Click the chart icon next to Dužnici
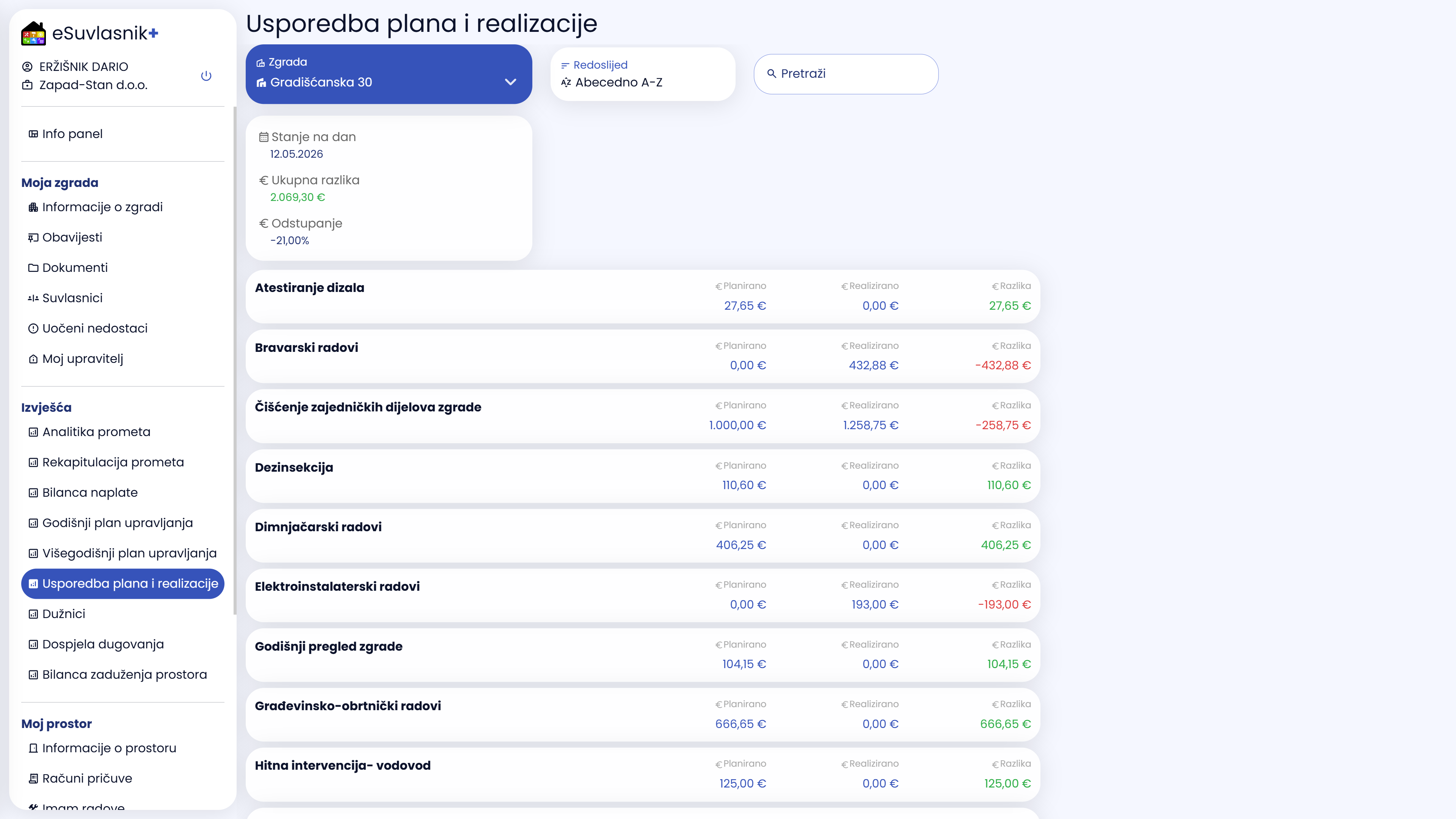The height and width of the screenshot is (819, 1456). point(33,614)
